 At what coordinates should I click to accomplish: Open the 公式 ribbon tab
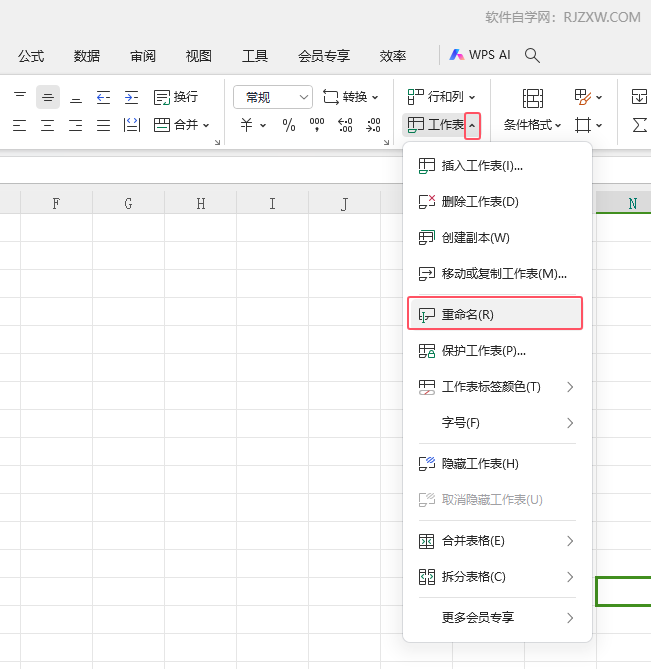click(31, 56)
